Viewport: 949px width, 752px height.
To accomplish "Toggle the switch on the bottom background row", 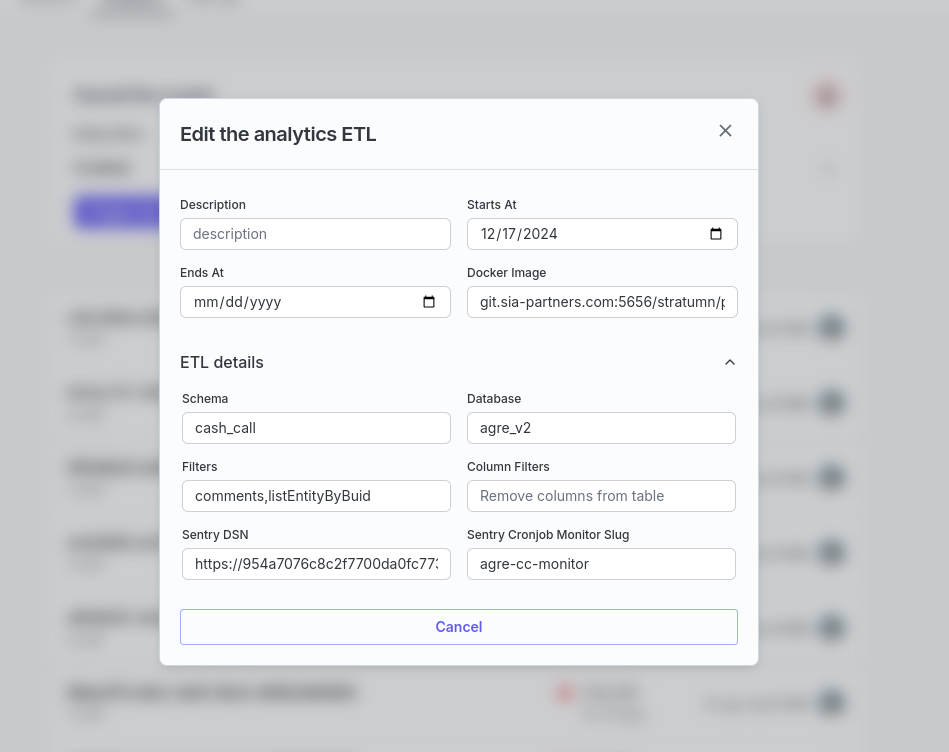I will pyautogui.click(x=831, y=702).
